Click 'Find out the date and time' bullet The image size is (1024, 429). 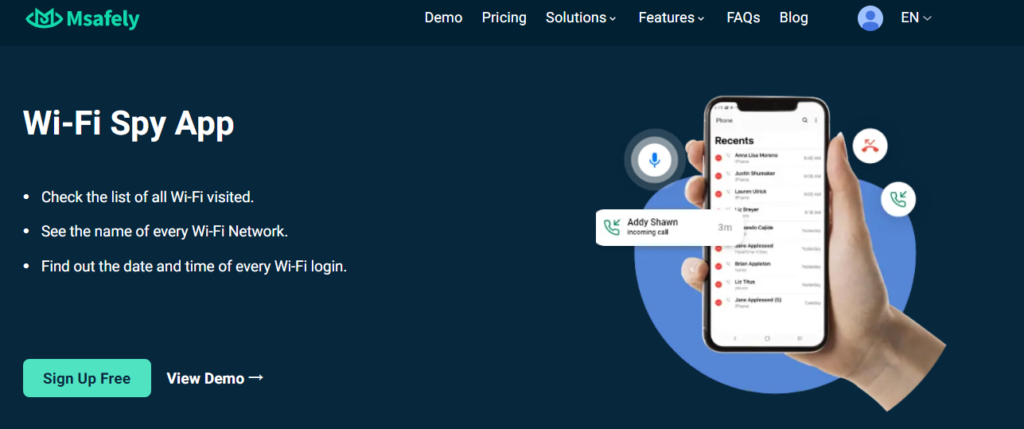coord(194,266)
